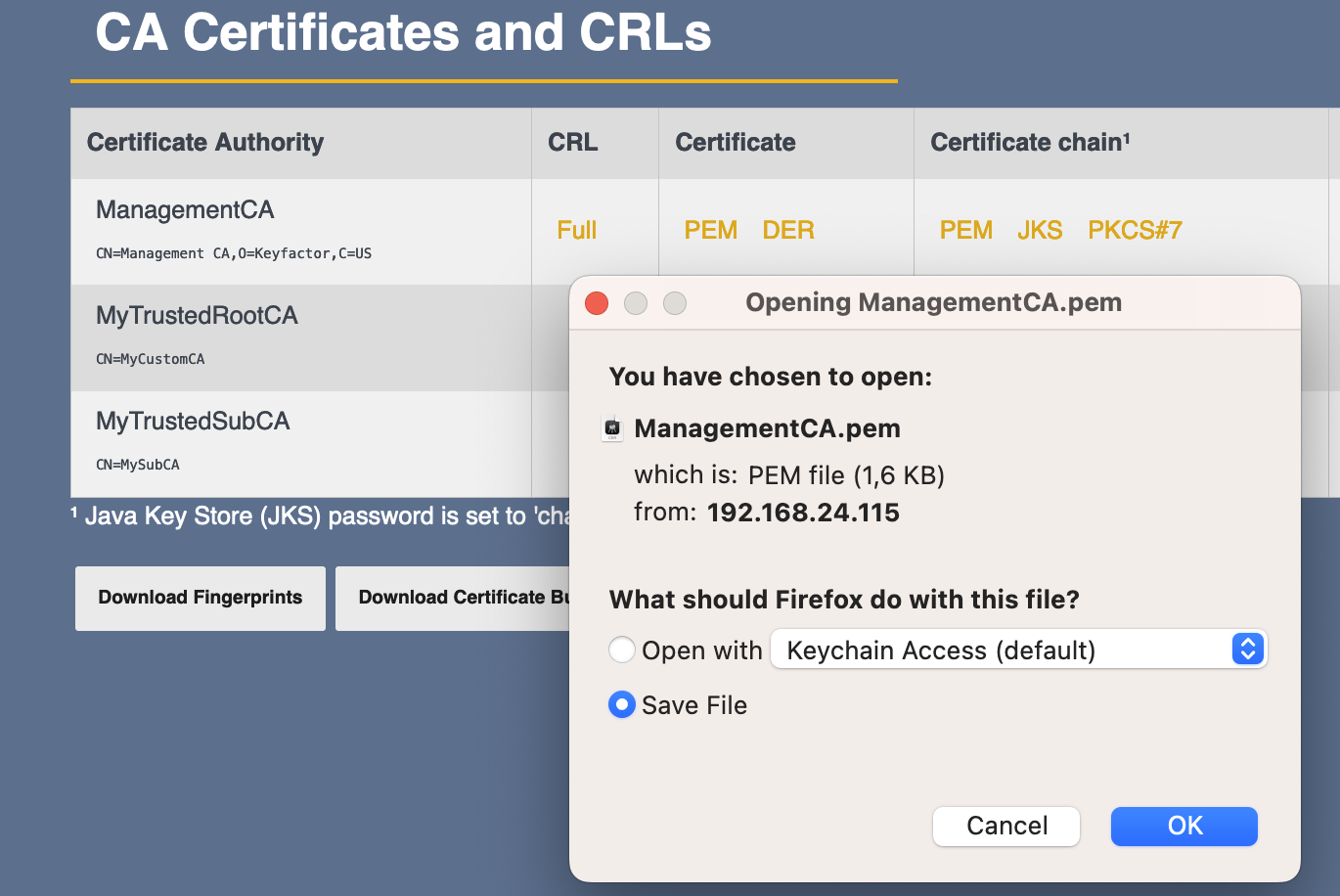Click the blue arrows on the Keychain Access selector
Viewport: 1340px width, 896px height.
[x=1247, y=650]
